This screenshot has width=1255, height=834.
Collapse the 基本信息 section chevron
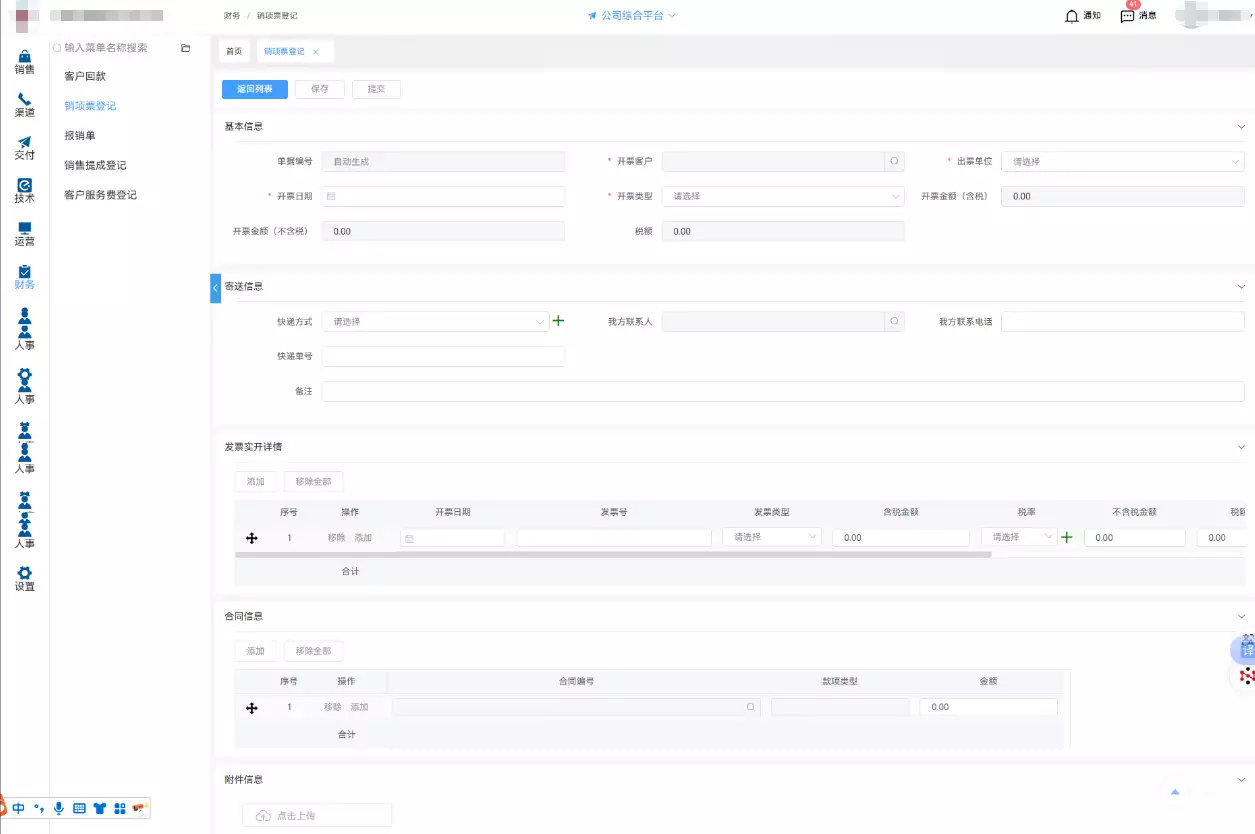1241,127
